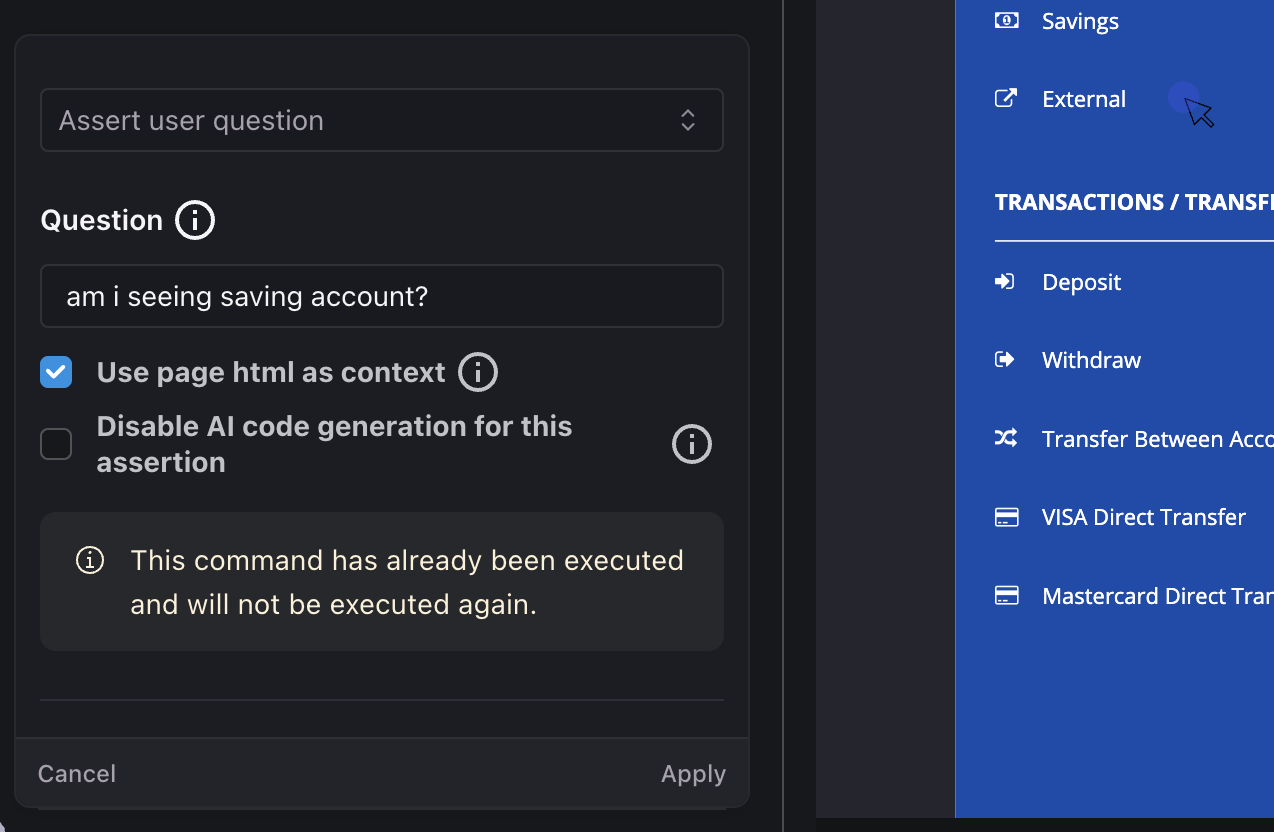Select the Transfer Between Accounts shuffle icon
Viewport: 1274px width, 832px height.
click(x=1004, y=438)
